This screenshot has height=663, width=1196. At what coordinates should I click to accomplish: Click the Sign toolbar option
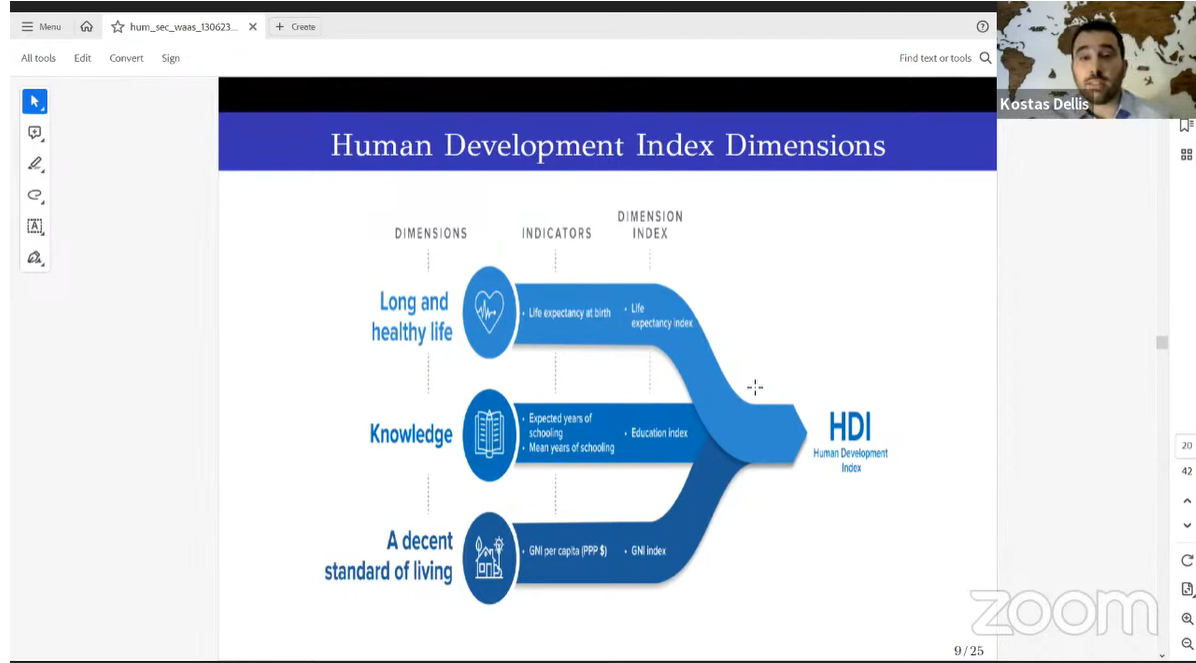[171, 58]
